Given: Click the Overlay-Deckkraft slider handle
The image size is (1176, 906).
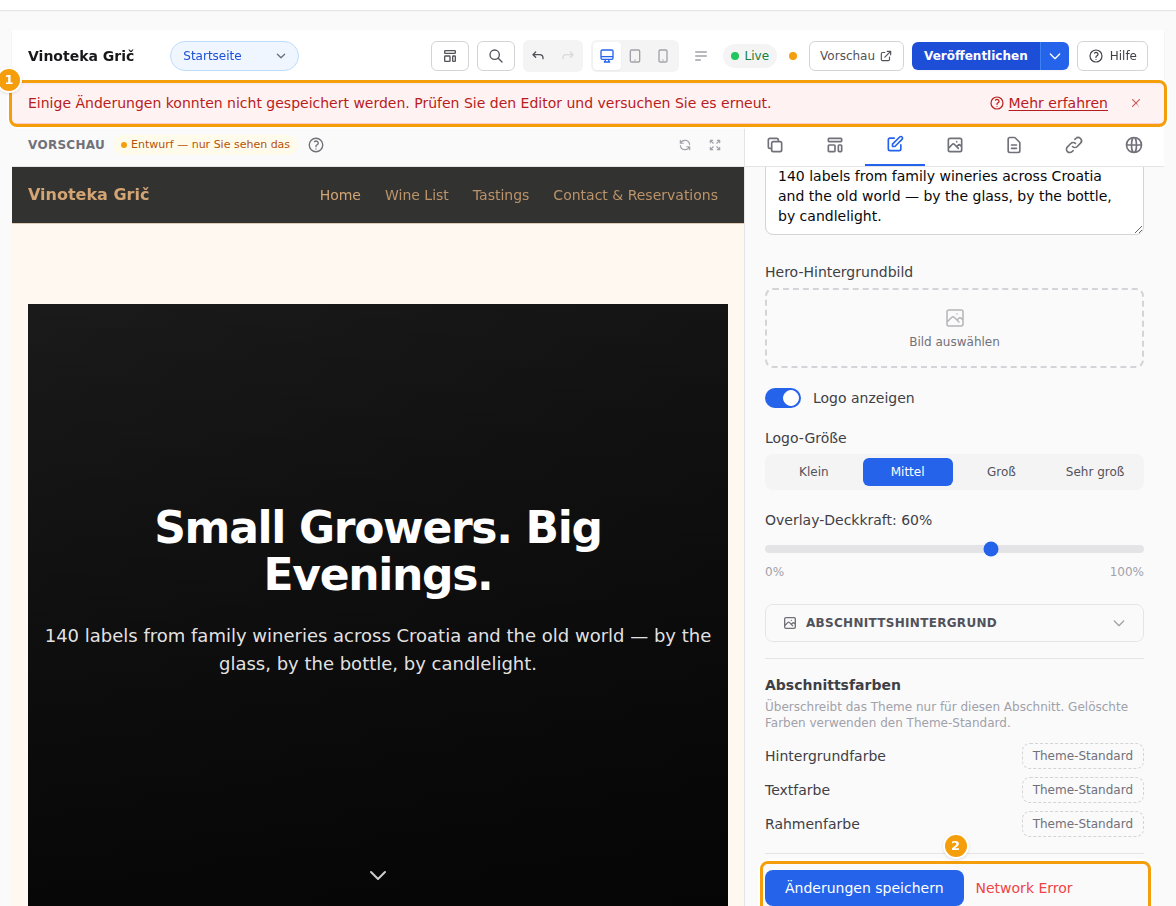Looking at the screenshot, I should coord(991,549).
